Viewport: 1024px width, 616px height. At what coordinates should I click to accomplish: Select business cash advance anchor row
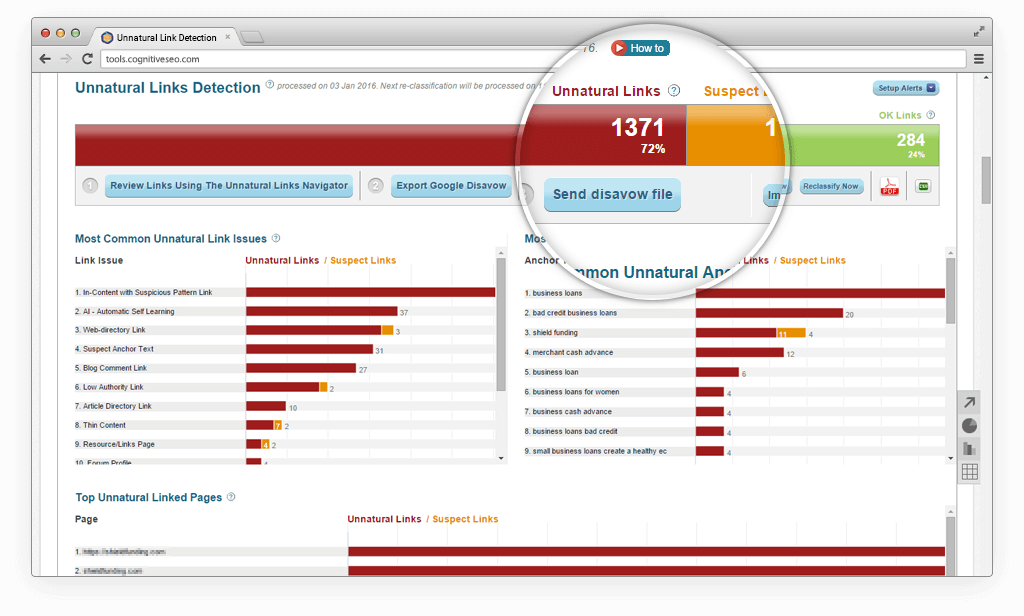(735, 412)
